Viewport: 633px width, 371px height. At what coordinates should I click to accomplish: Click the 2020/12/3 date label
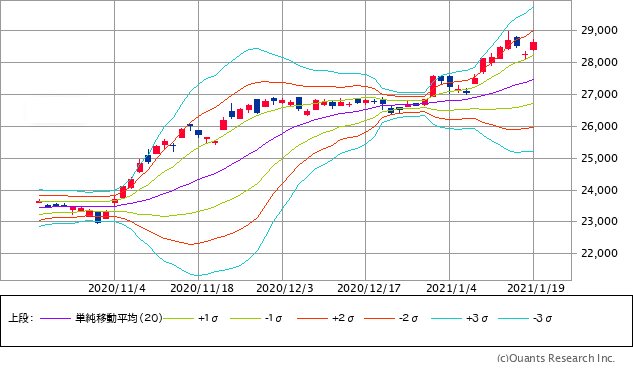point(285,288)
